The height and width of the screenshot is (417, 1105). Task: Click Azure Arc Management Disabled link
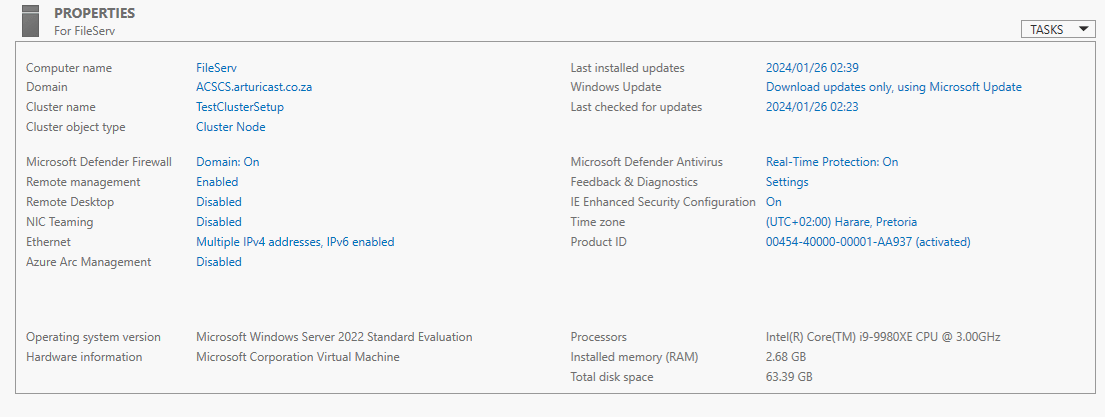coord(219,262)
